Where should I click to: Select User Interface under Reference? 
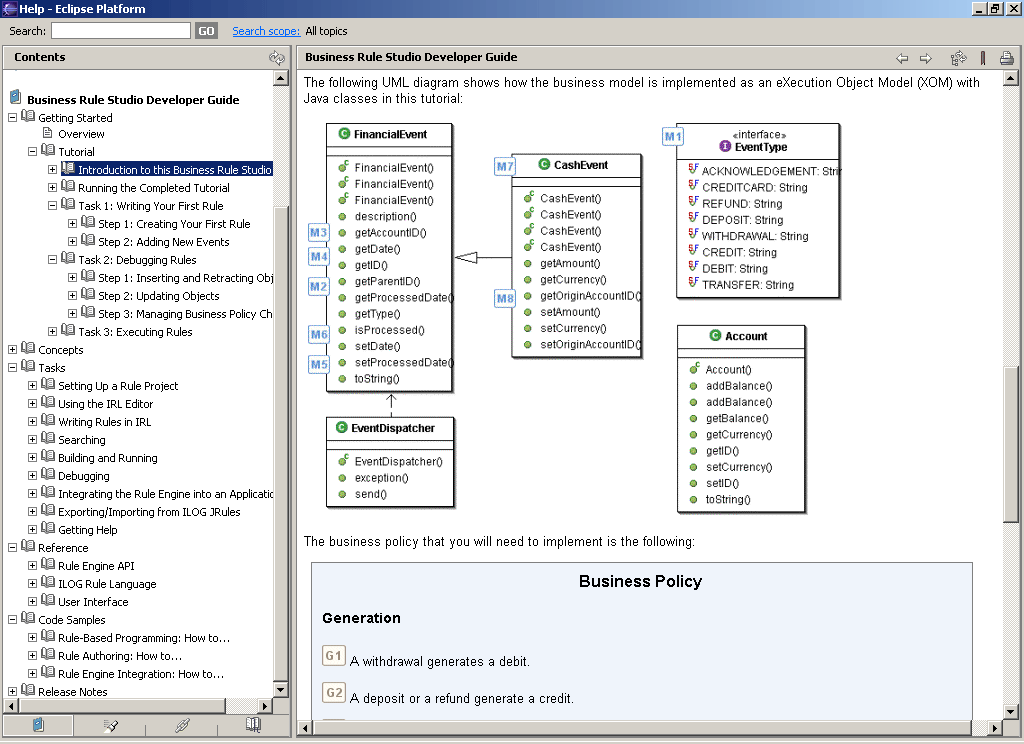(93, 602)
